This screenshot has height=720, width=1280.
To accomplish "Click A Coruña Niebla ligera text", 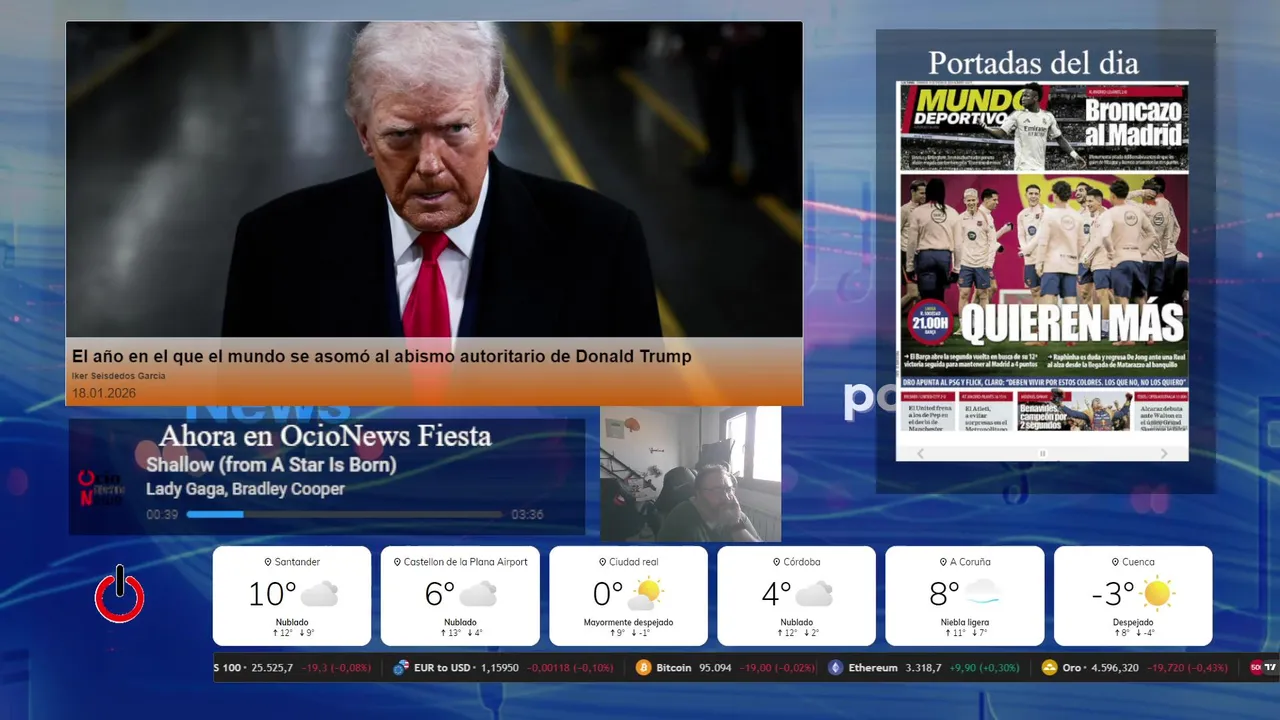I will coord(964,622).
